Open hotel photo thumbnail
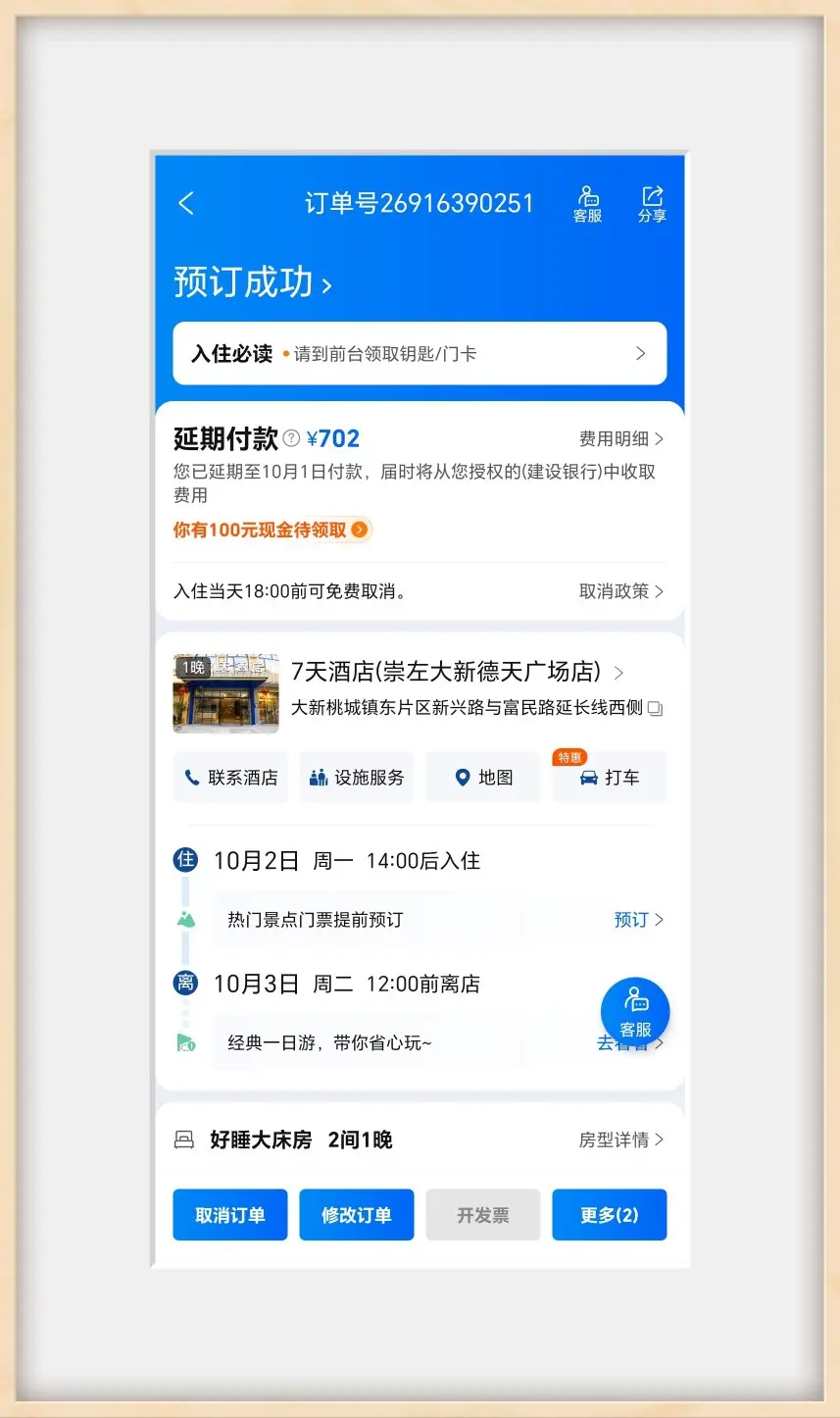The height and width of the screenshot is (1418, 840). pyautogui.click(x=225, y=692)
